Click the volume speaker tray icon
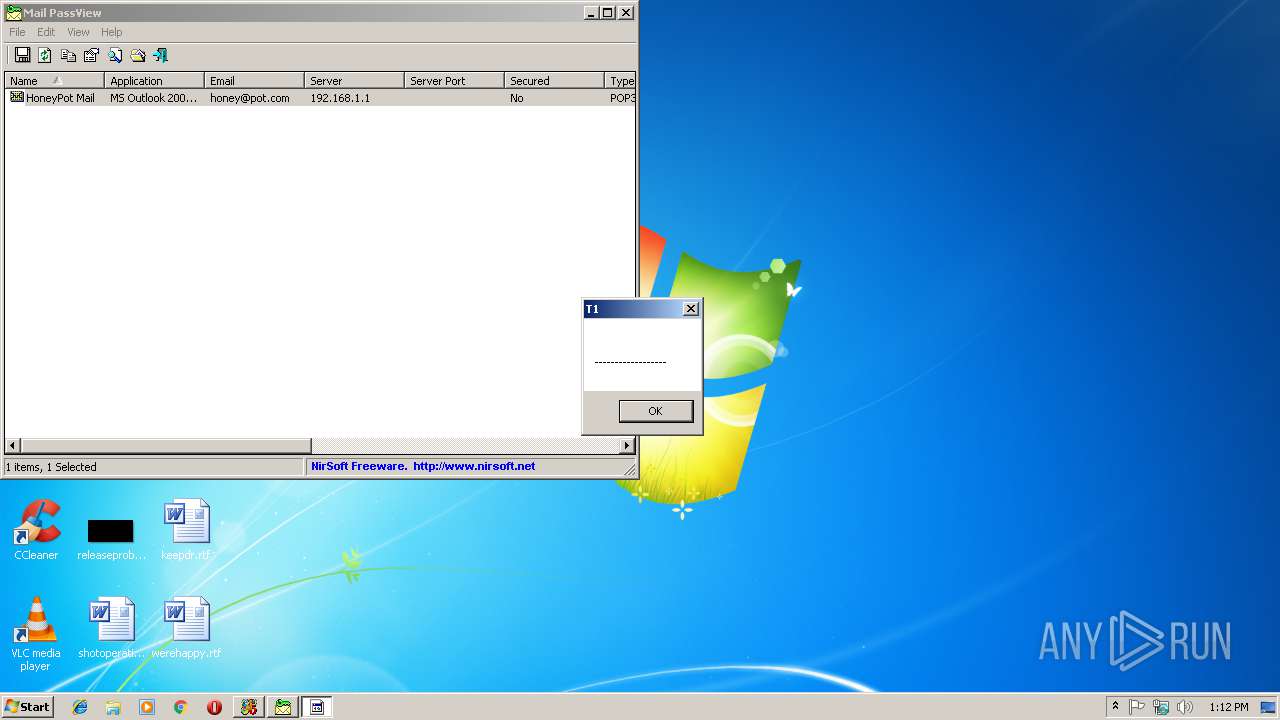 click(x=1185, y=707)
